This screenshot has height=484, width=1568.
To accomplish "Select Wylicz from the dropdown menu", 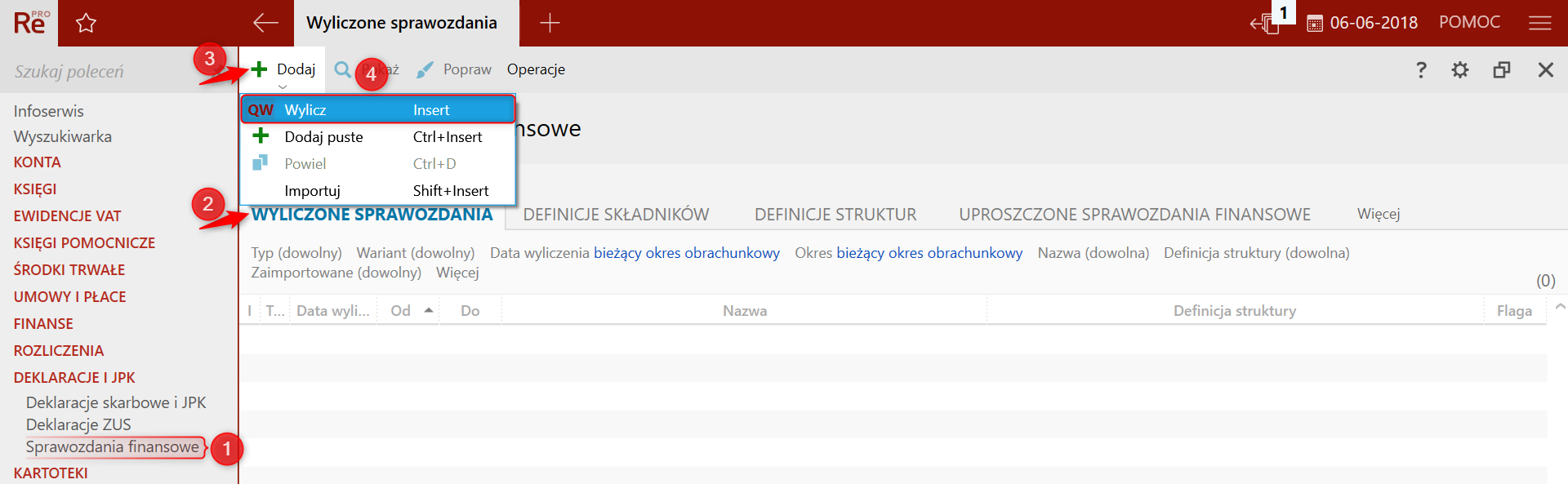I will click(378, 109).
